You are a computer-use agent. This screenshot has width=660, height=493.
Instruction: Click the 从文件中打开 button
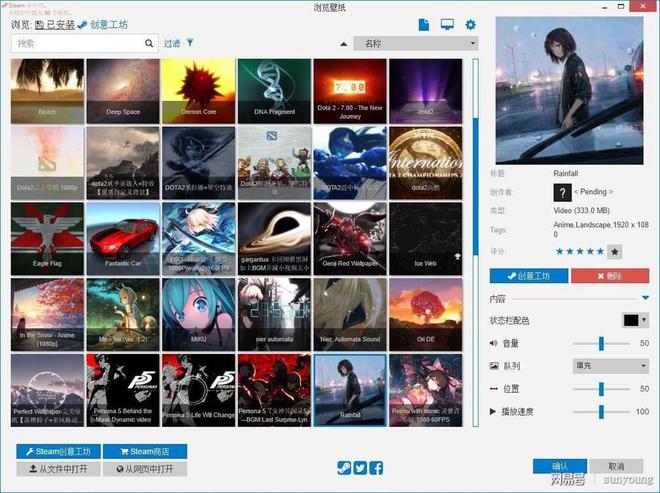point(59,468)
